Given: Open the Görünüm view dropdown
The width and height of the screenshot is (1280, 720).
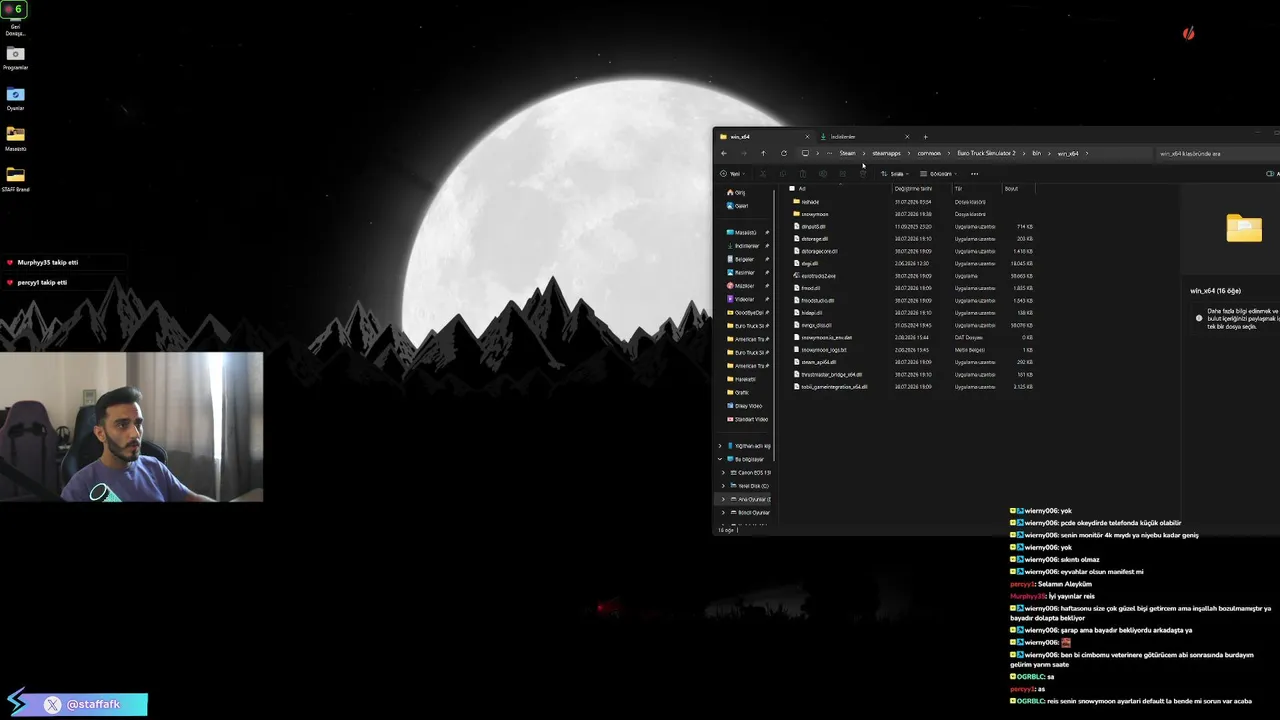Looking at the screenshot, I should [x=938, y=174].
